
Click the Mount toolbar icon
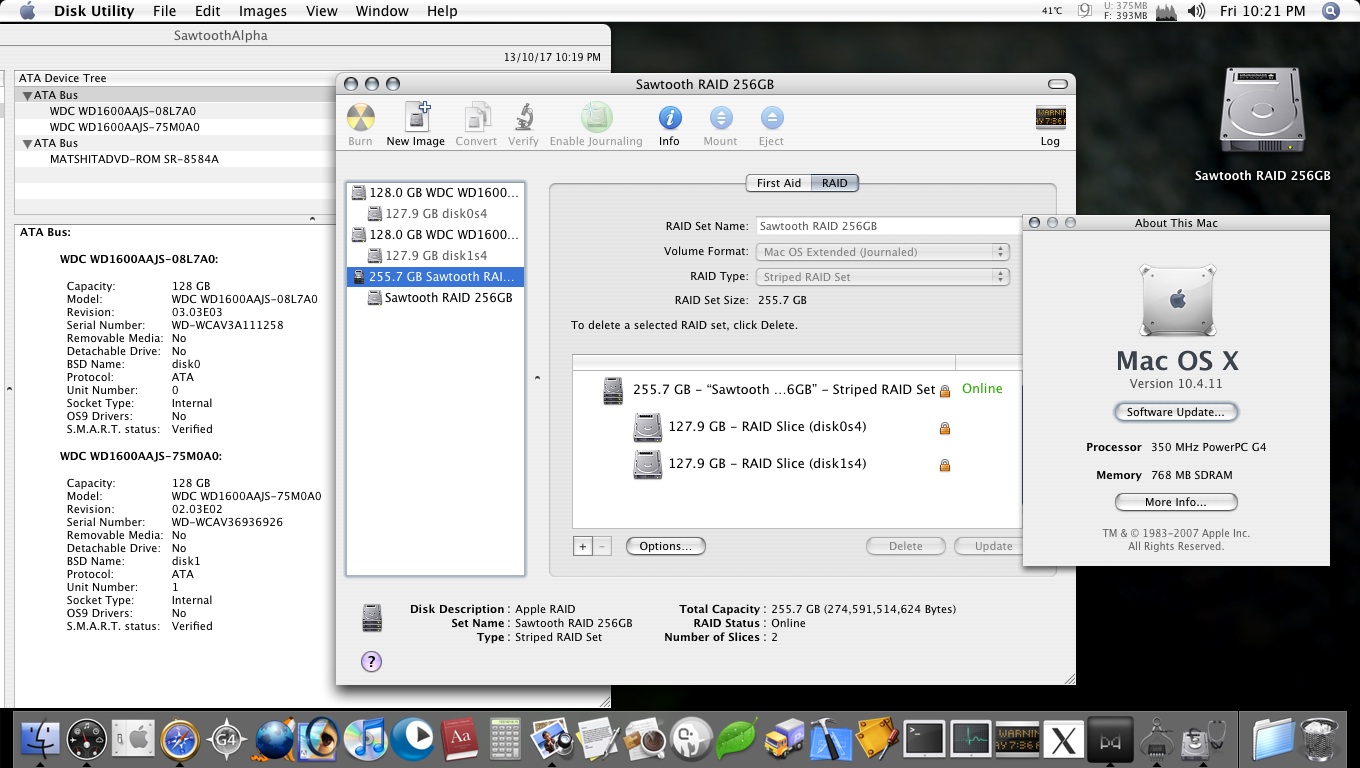tap(720, 118)
